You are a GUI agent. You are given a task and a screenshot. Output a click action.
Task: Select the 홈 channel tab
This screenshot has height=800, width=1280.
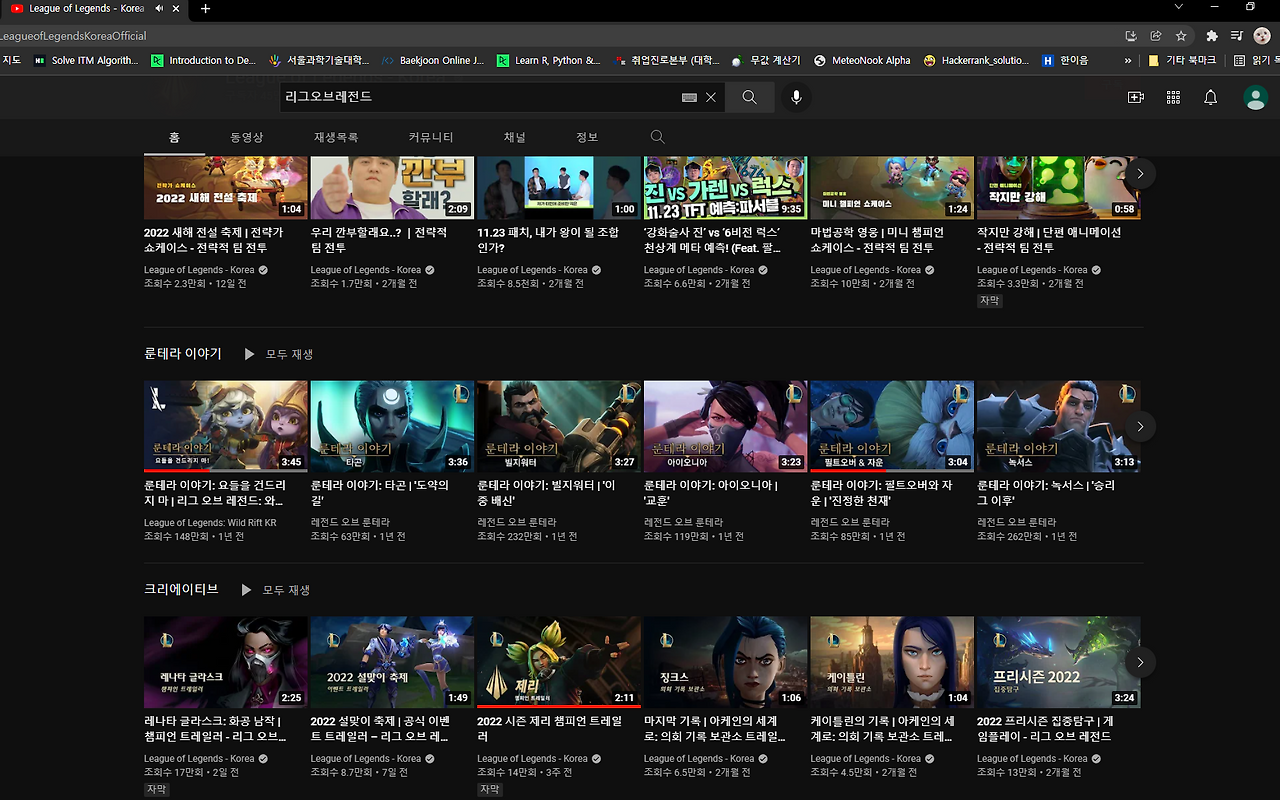click(174, 137)
